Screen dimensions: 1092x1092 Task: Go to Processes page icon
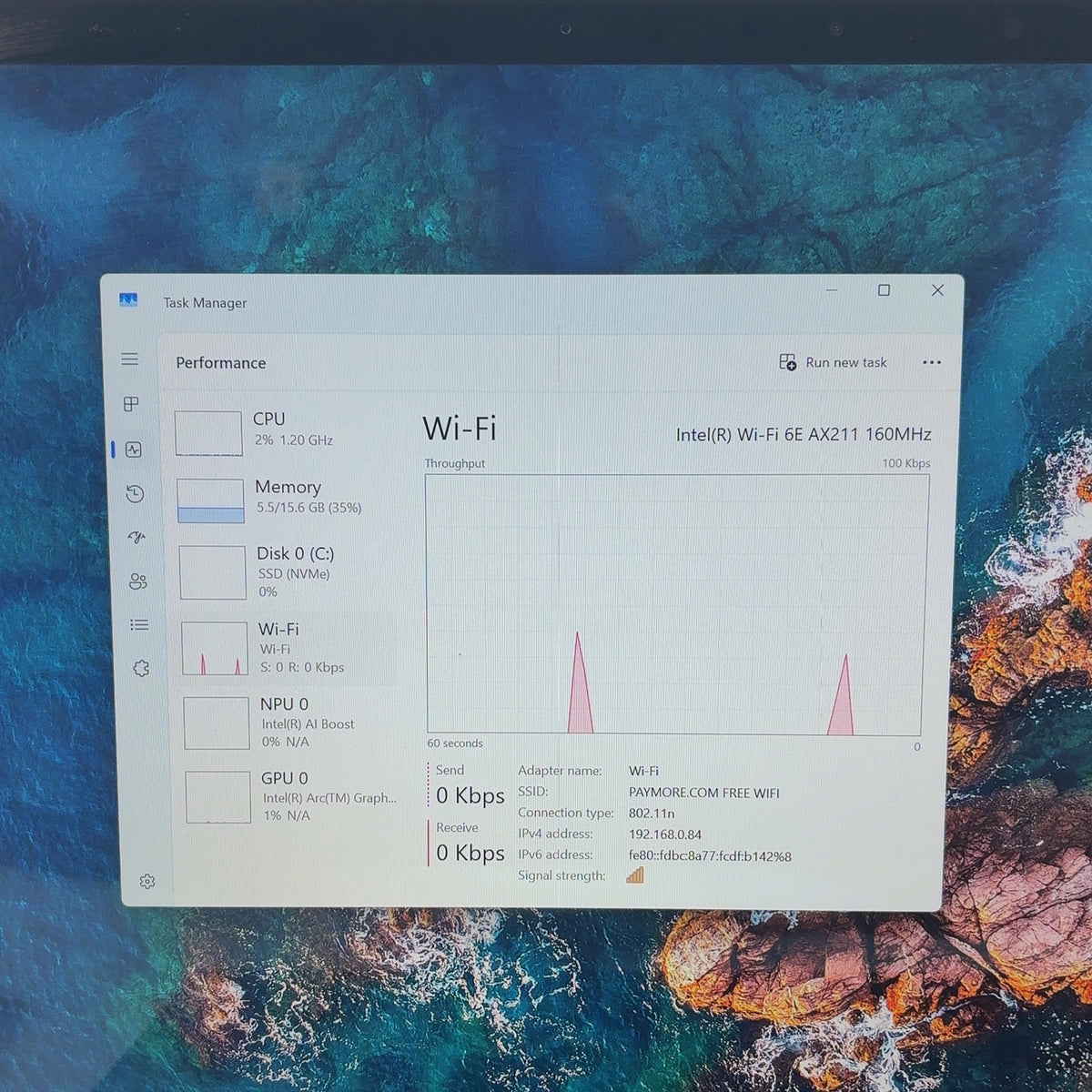tap(132, 404)
